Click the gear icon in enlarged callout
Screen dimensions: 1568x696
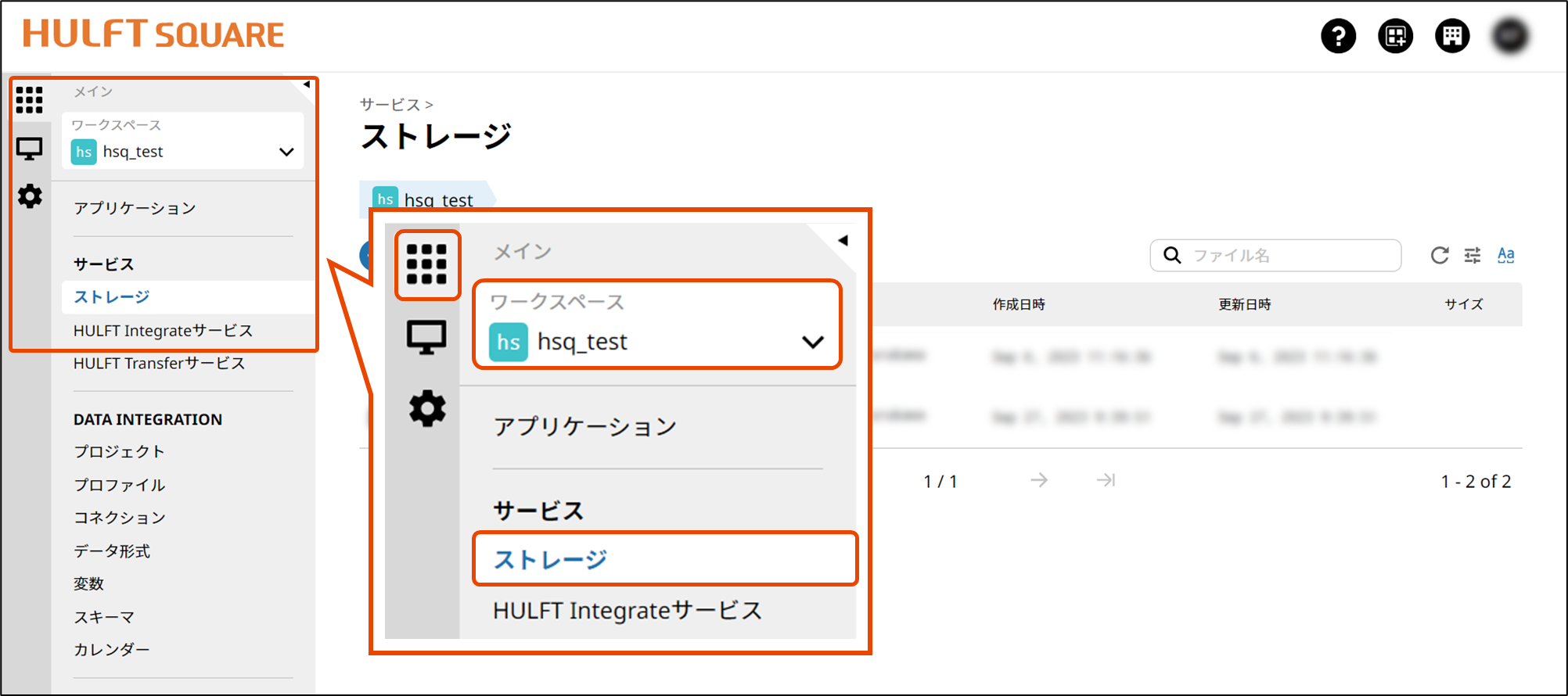pyautogui.click(x=427, y=408)
